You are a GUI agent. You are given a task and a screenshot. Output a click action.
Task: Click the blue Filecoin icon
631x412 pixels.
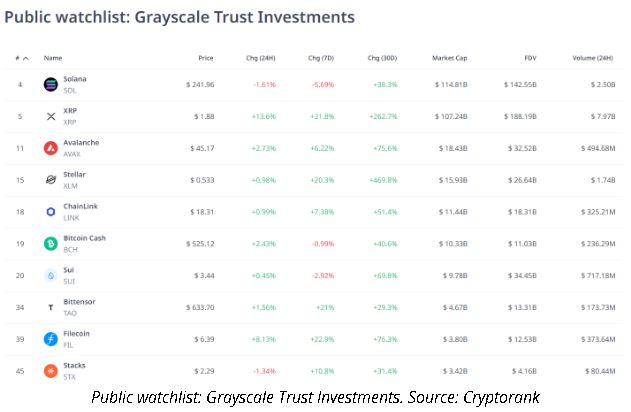coord(51,339)
